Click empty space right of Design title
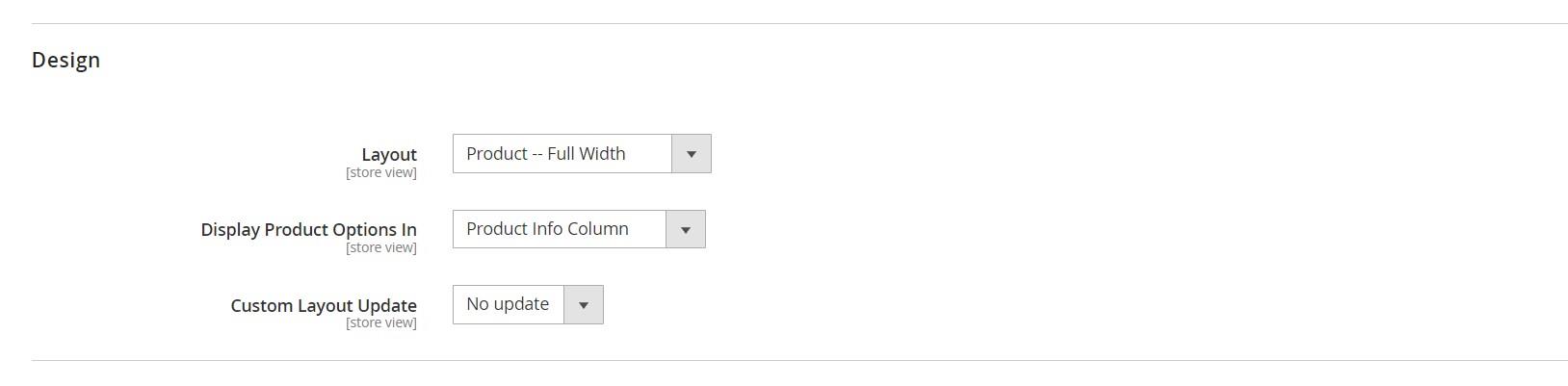 [x=771, y=60]
